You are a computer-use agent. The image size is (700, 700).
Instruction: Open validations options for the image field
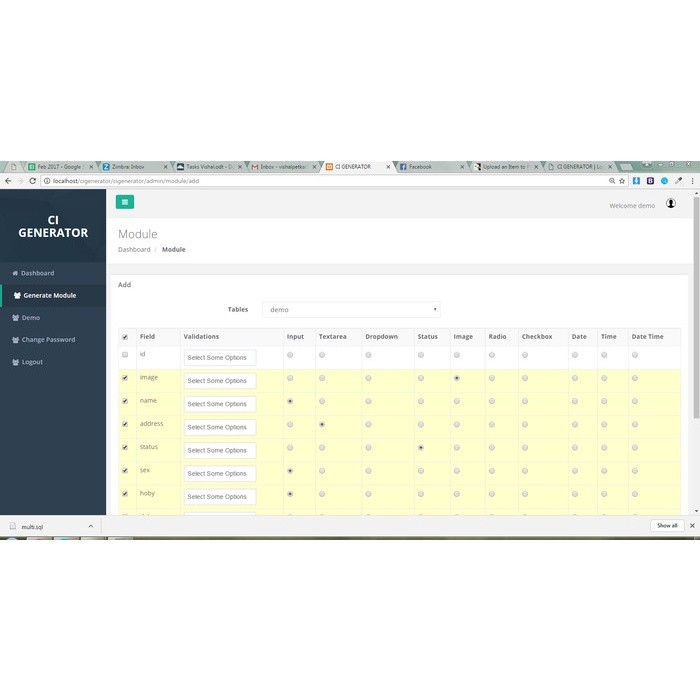(220, 381)
